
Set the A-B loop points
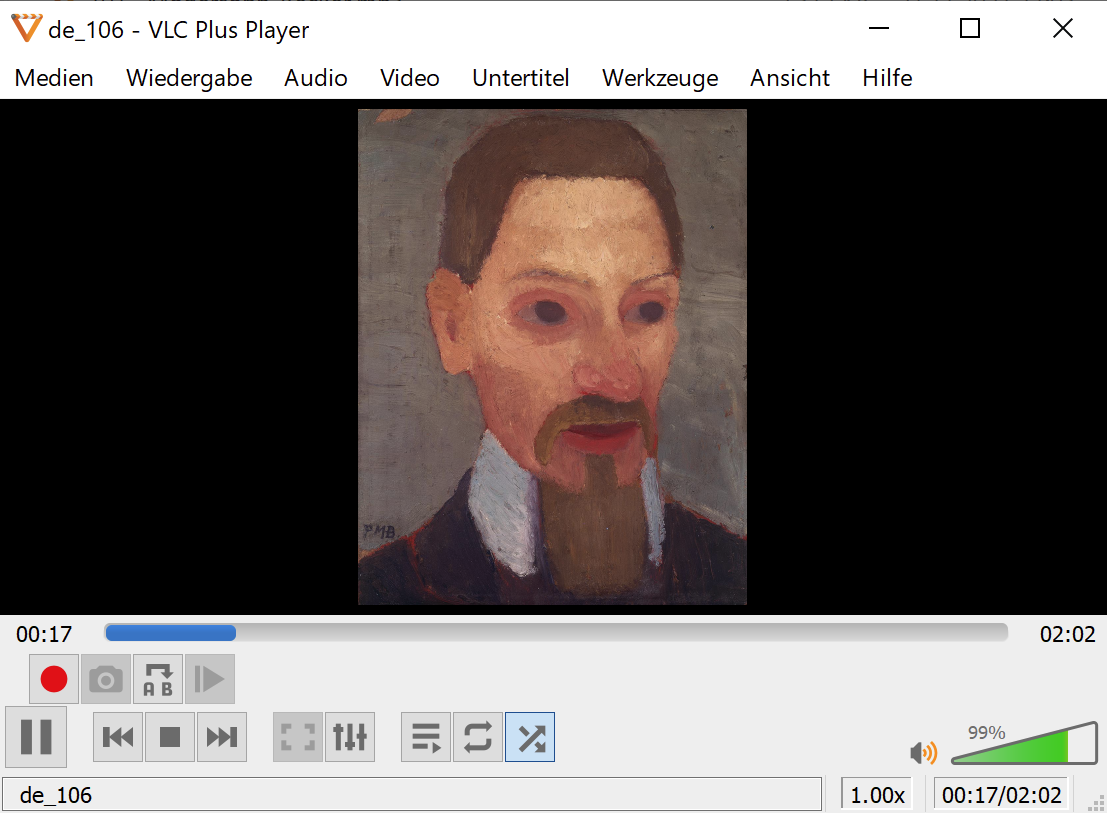point(158,680)
